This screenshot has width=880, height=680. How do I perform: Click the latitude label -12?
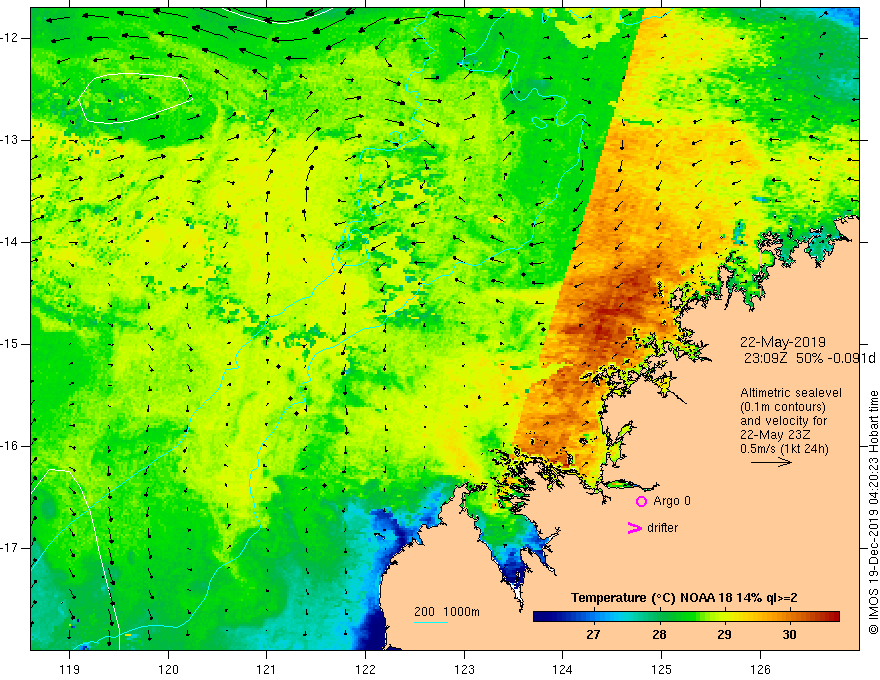coord(10,38)
